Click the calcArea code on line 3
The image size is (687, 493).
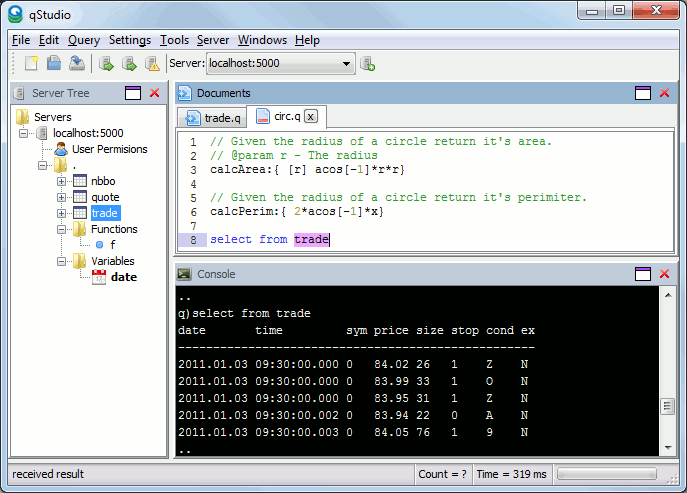click(307, 170)
